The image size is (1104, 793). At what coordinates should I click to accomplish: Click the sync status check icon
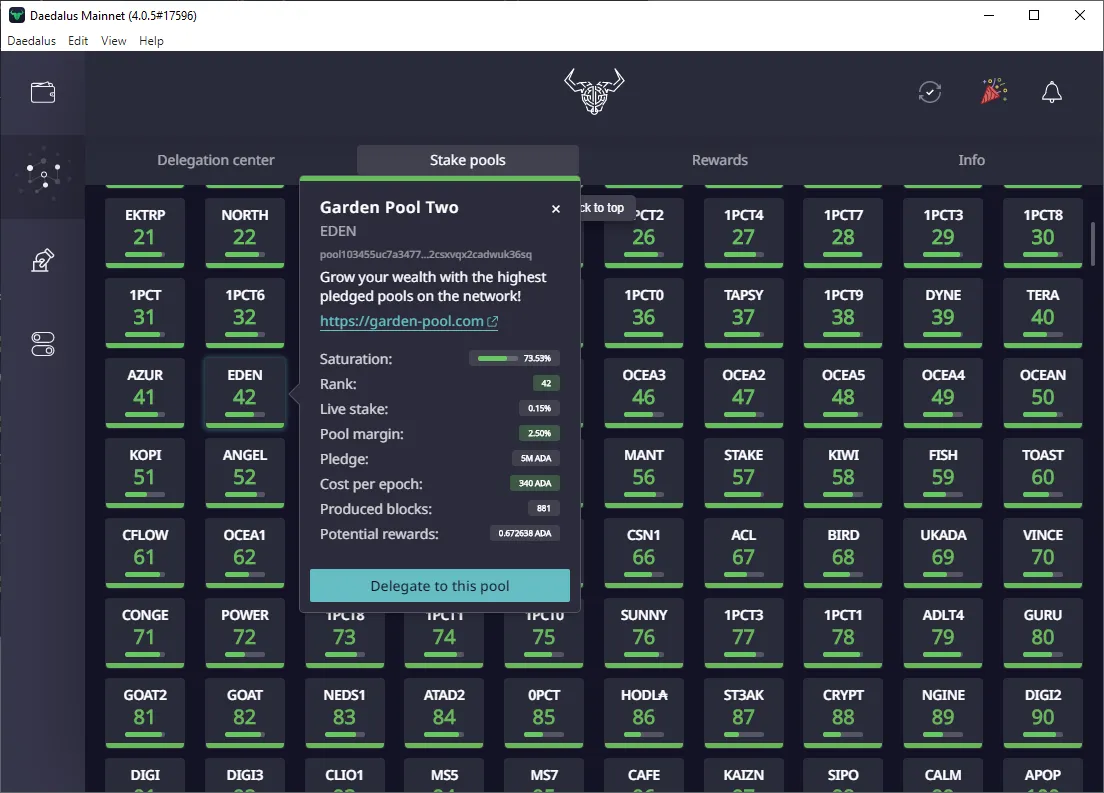click(x=929, y=92)
